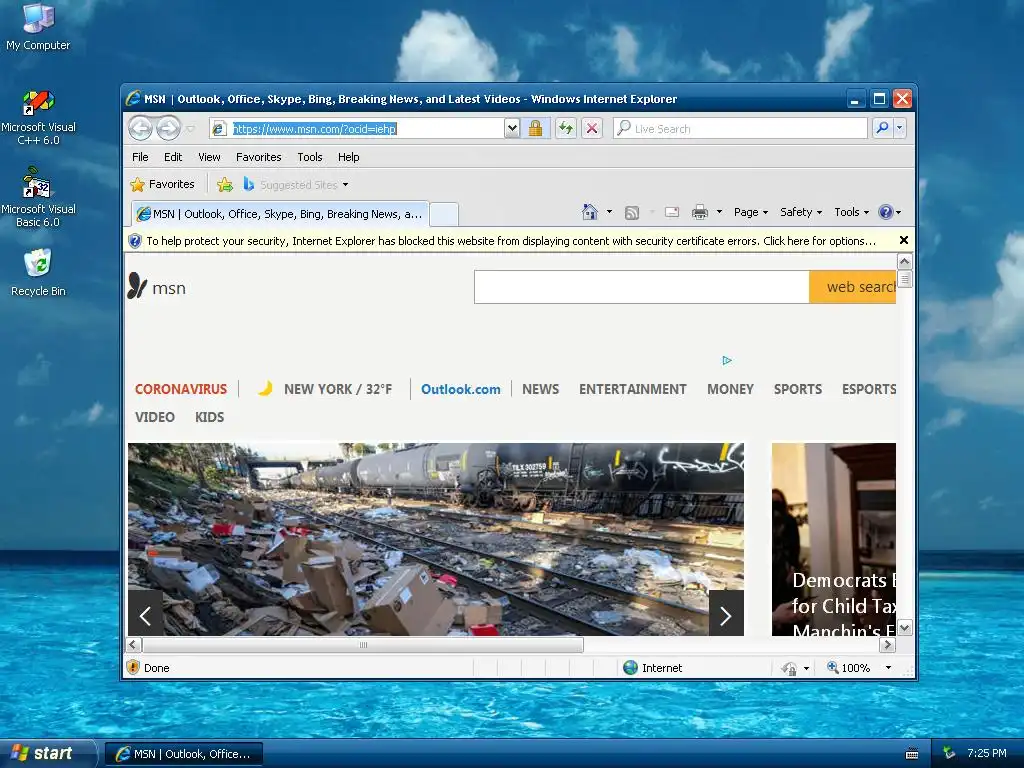Click the Live Search box
Screen dimensions: 1024x768
[x=740, y=129]
